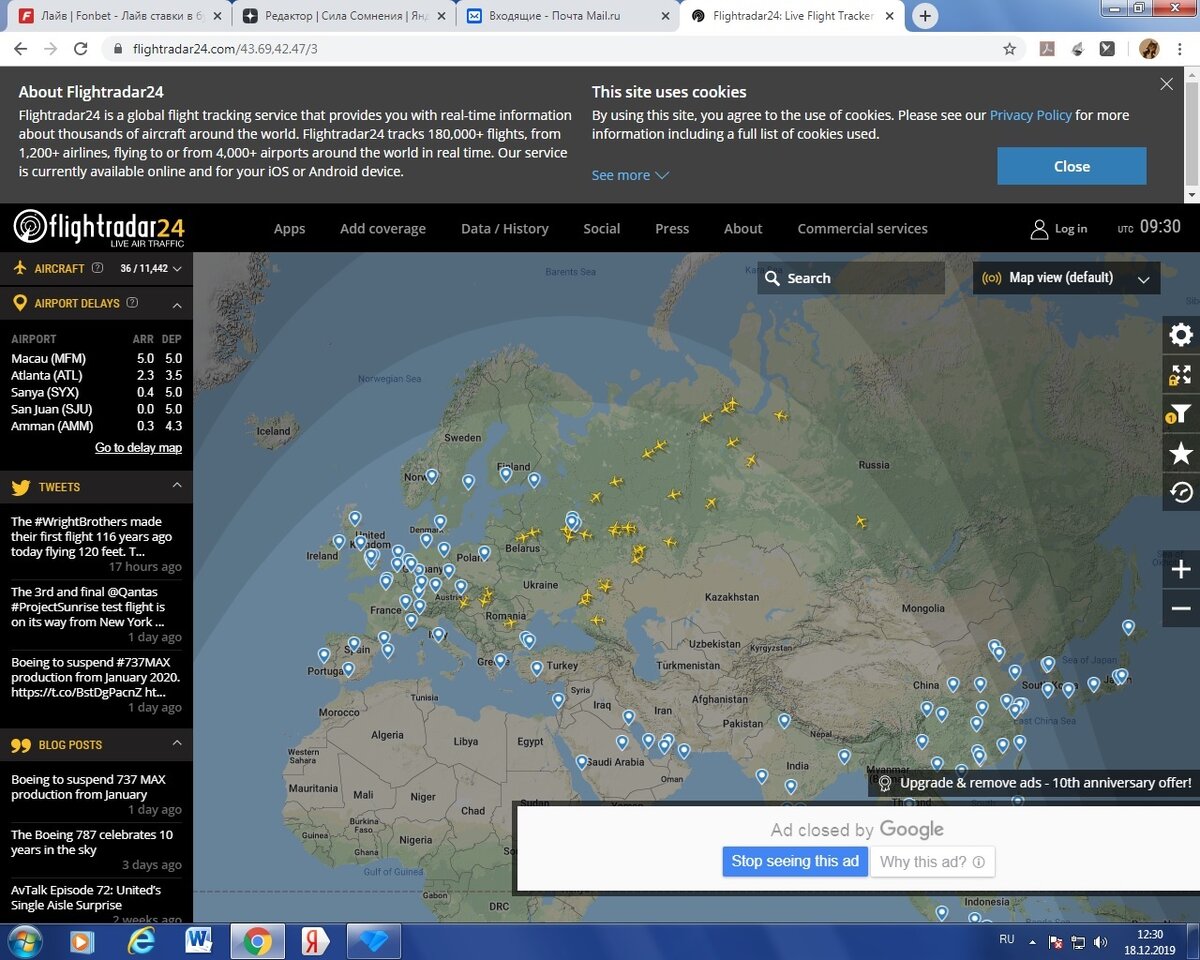
Task: Open the Map view (default) dropdown
Action: pos(1066,278)
